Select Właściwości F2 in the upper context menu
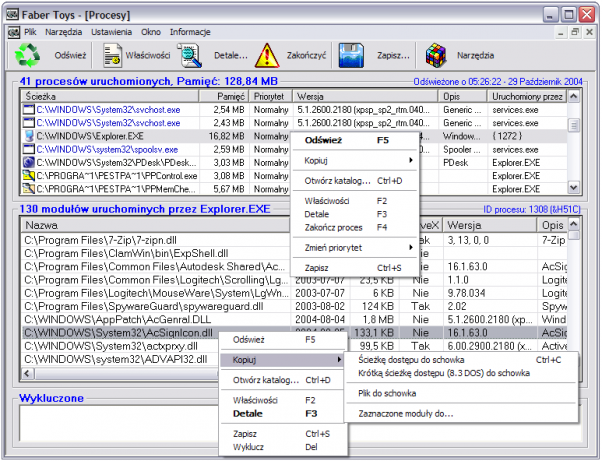 pos(354,201)
